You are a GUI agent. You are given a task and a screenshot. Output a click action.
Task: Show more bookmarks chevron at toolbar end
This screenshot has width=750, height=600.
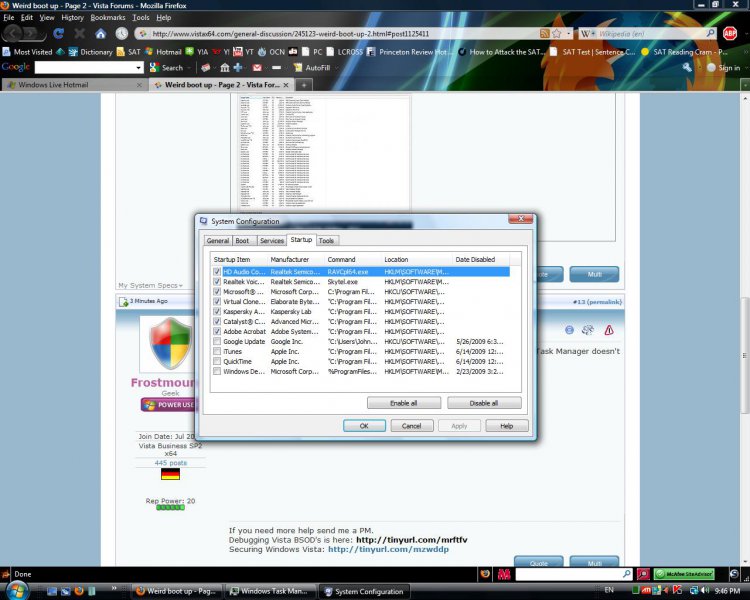745,52
